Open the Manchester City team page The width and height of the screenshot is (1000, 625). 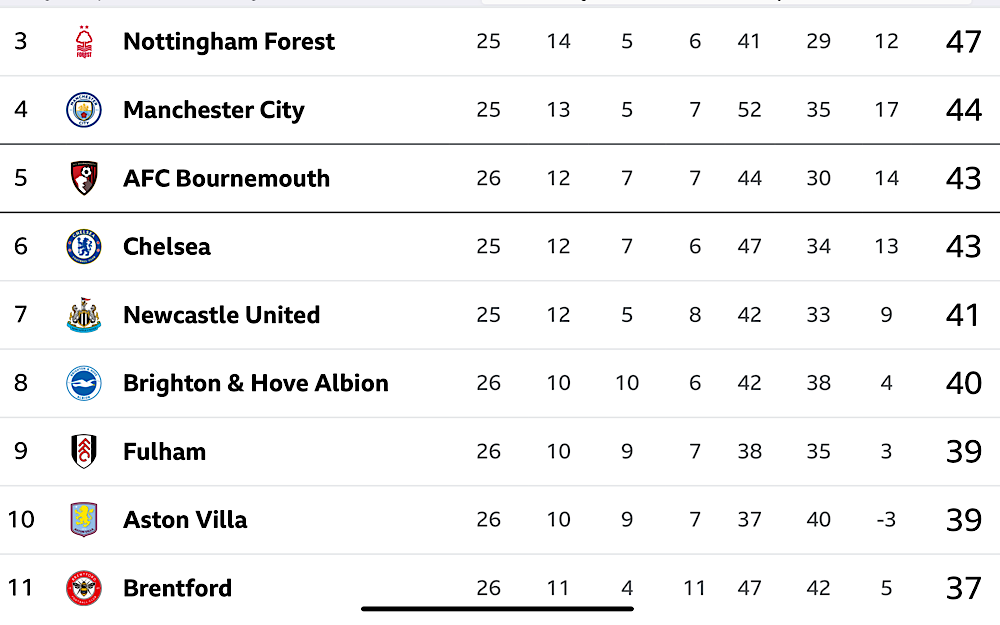[x=214, y=110]
